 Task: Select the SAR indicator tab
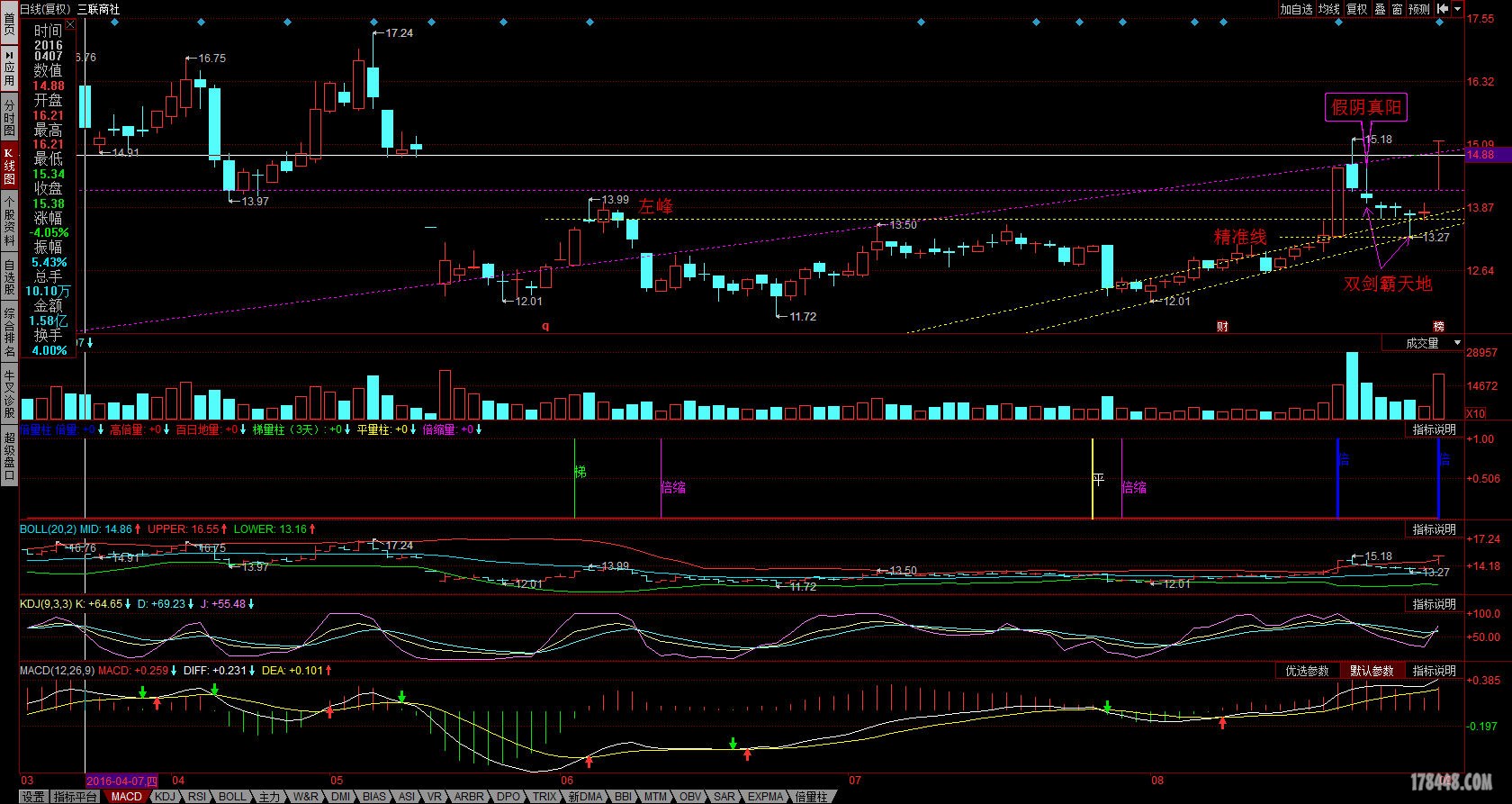724,797
